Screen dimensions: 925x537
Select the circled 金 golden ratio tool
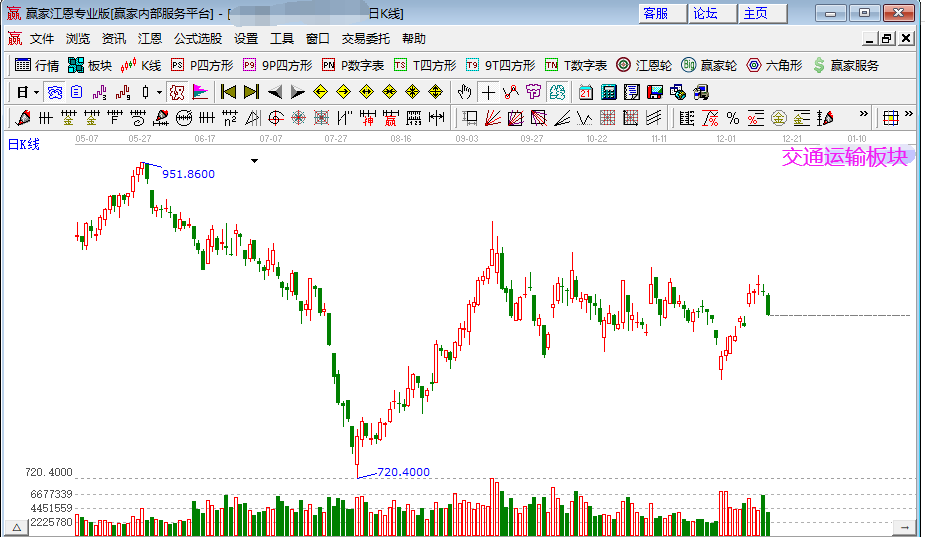coord(779,118)
